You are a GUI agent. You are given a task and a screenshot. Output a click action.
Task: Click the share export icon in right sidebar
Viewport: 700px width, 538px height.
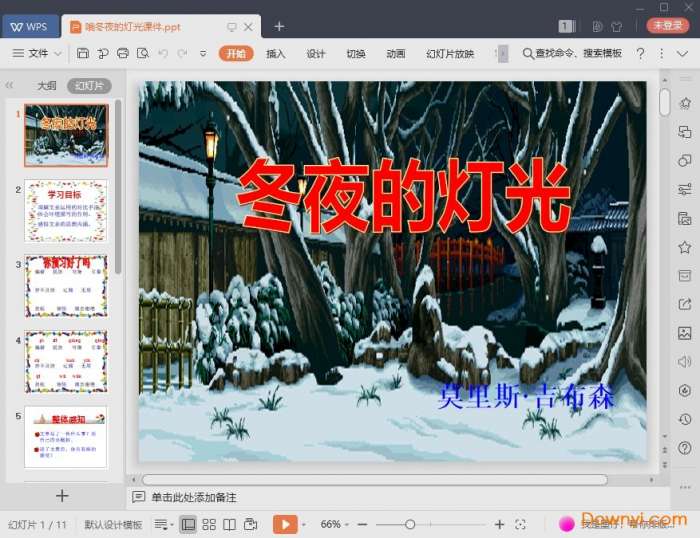pos(685,304)
